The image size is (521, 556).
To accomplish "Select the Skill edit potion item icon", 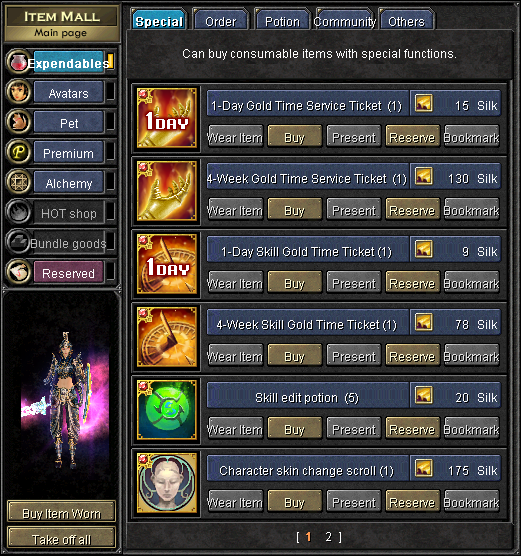I will coord(167,410).
